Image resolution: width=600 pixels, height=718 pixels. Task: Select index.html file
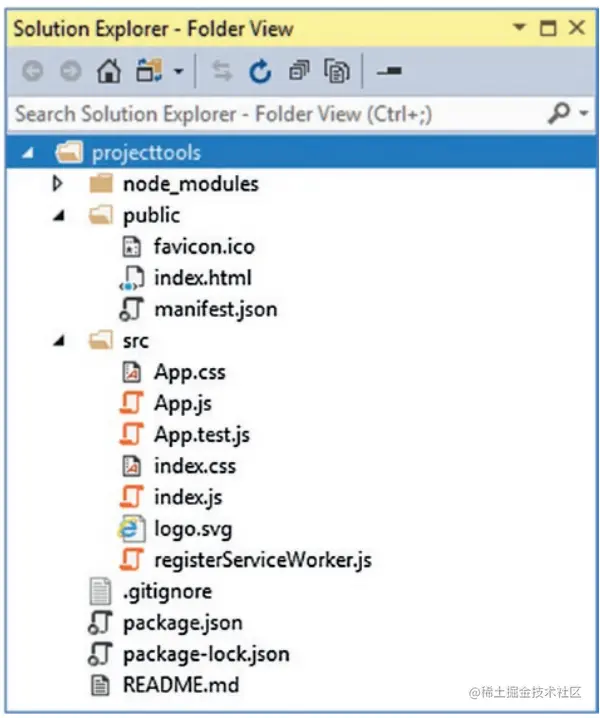coord(203,278)
